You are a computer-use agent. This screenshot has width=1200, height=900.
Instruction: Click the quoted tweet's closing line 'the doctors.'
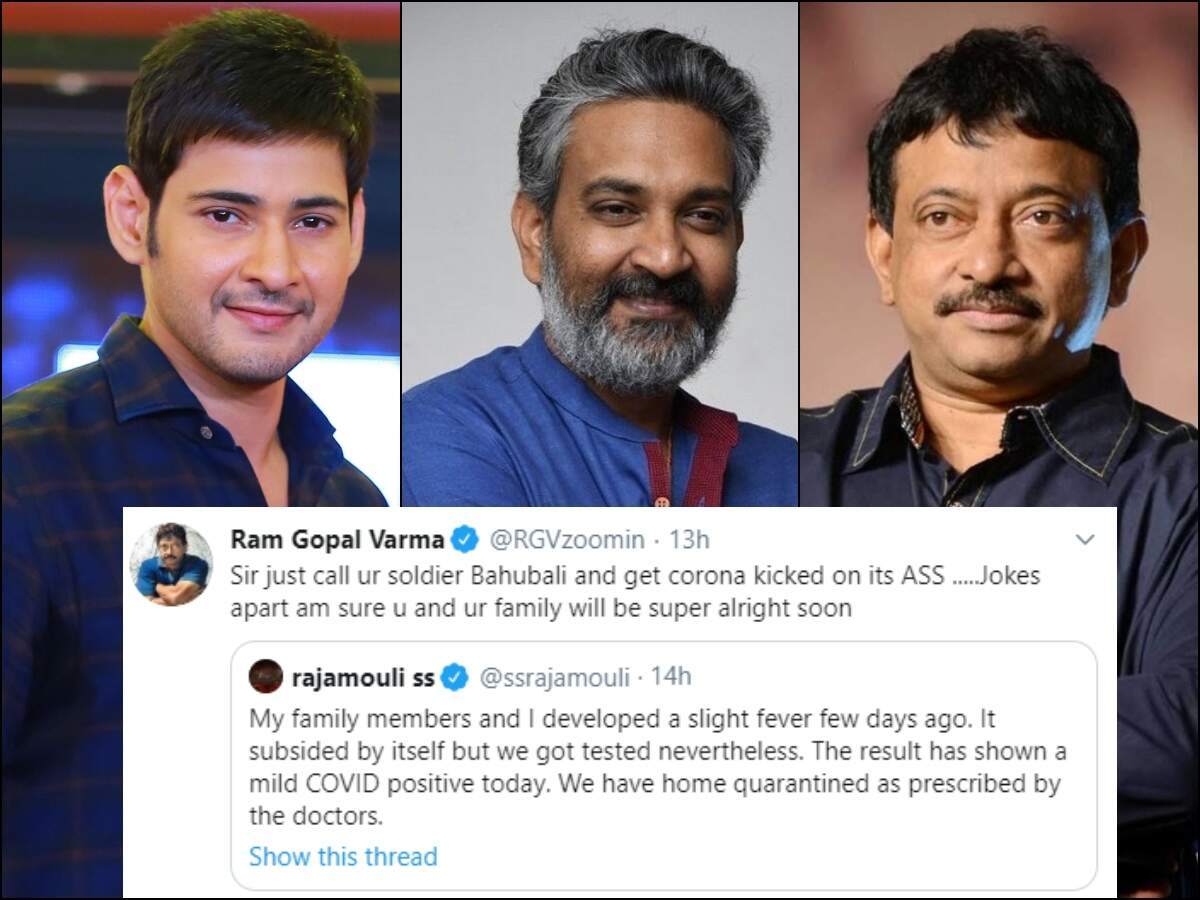(315, 816)
